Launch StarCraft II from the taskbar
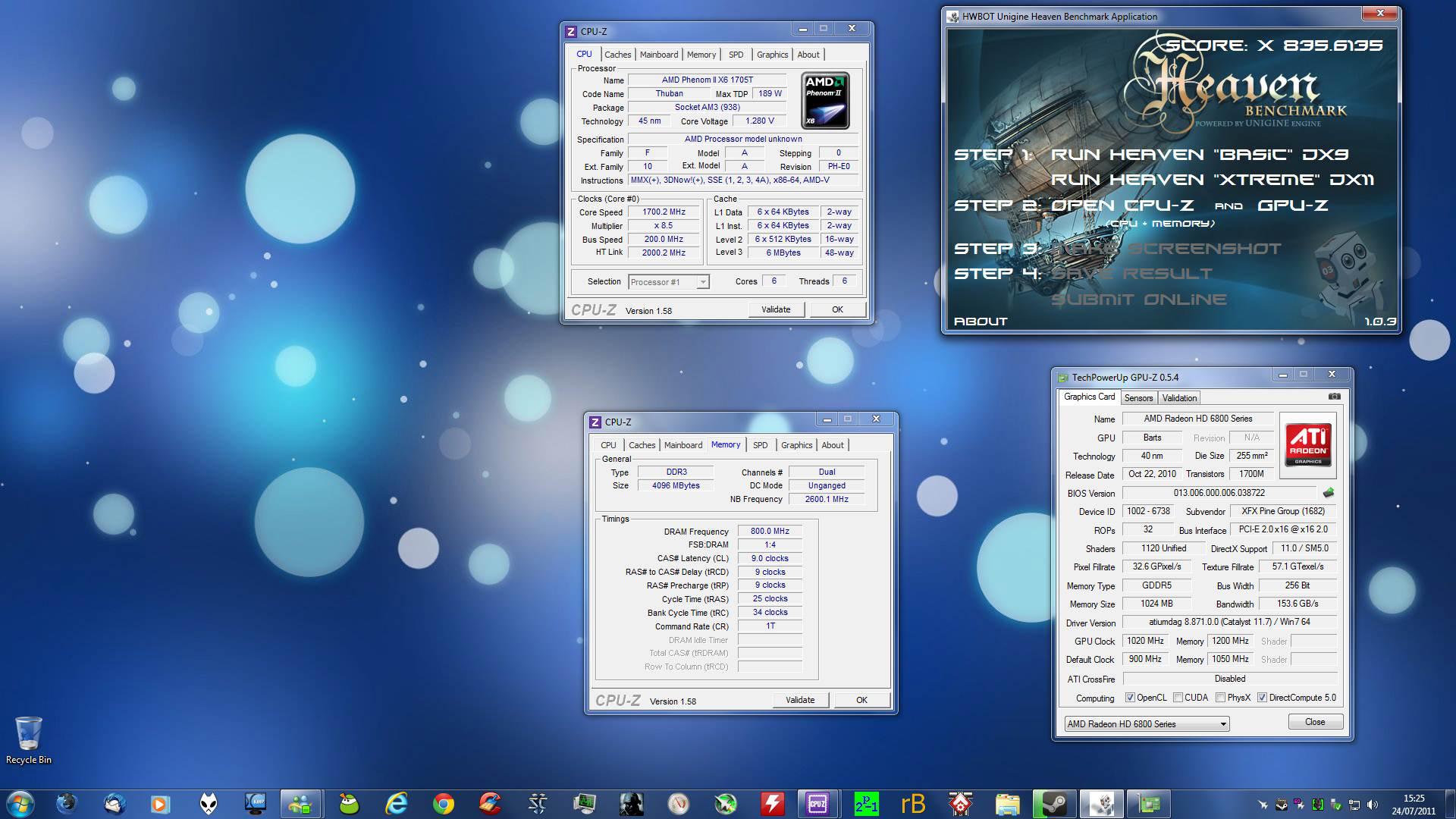1456x819 pixels. [x=538, y=803]
